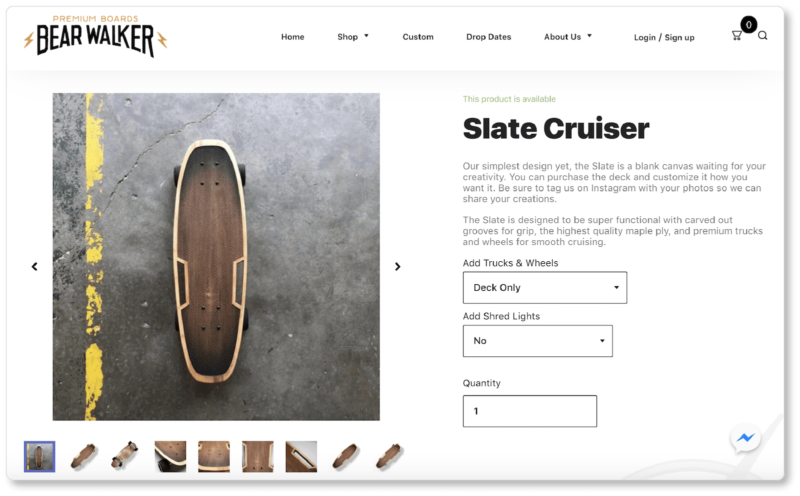This screenshot has width=800, height=496.
Task: Select the sixth product thumbnail
Action: coord(258,456)
